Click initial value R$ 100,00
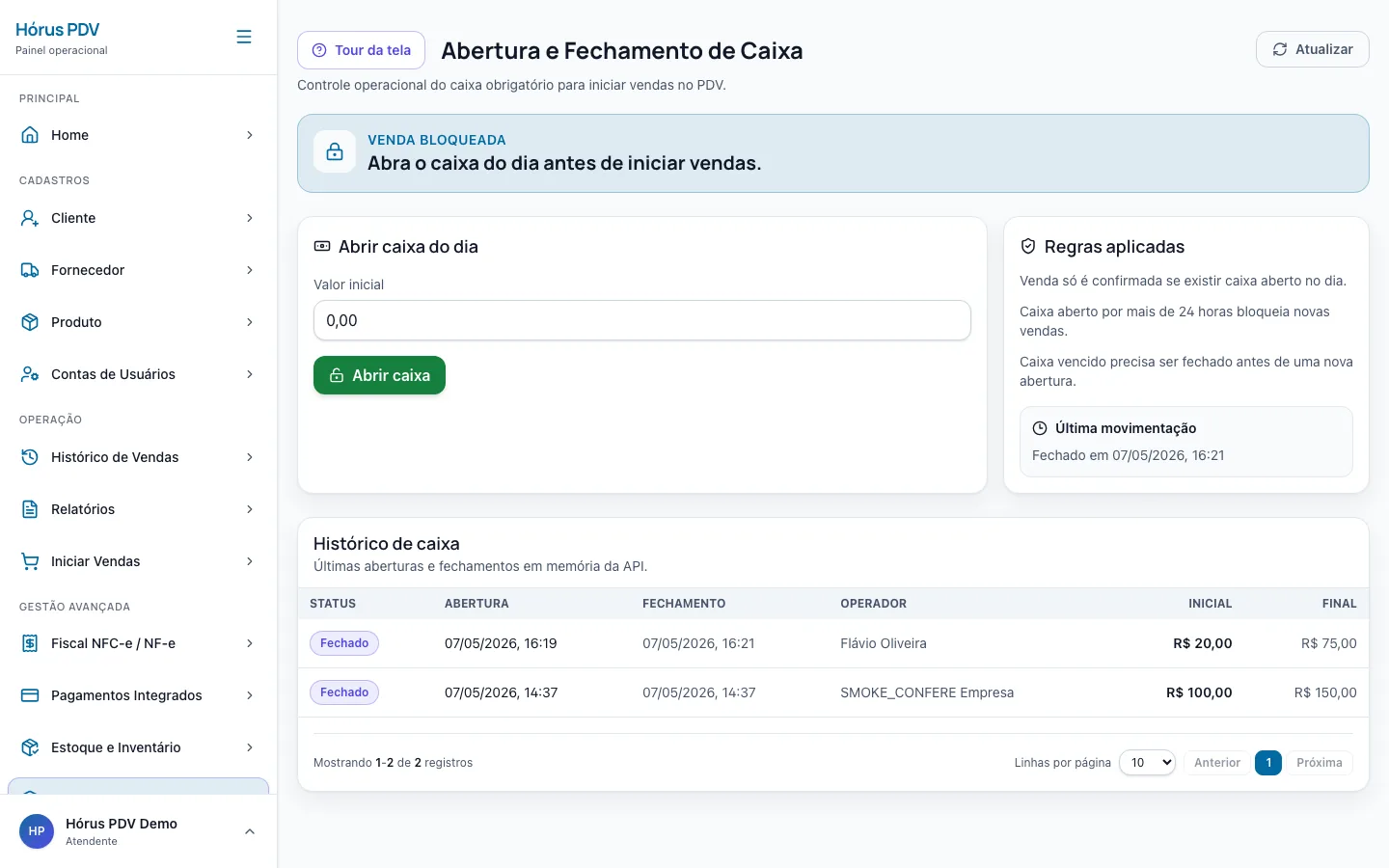This screenshot has height=868, width=1389. click(1199, 692)
